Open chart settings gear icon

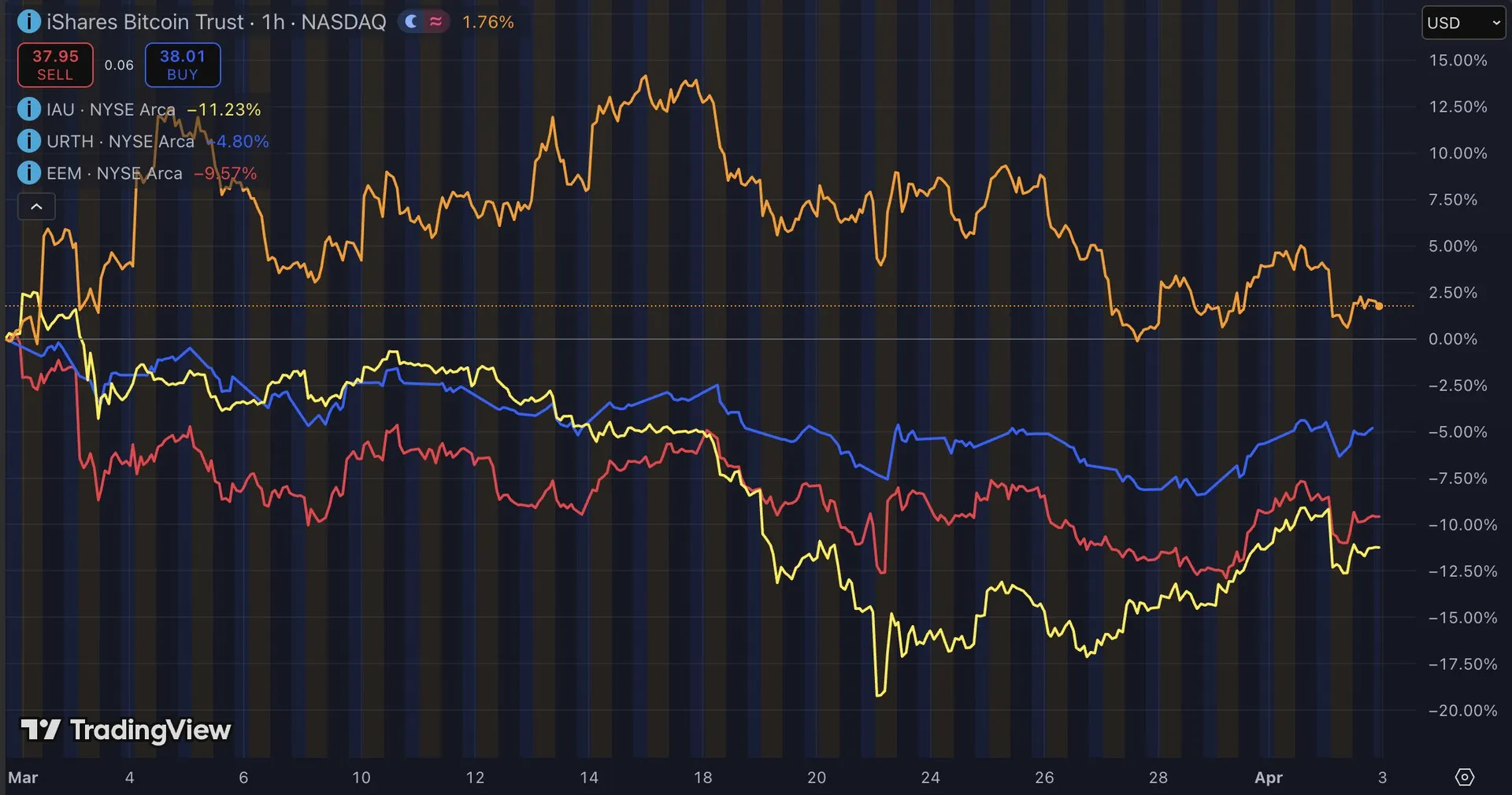tap(1464, 777)
